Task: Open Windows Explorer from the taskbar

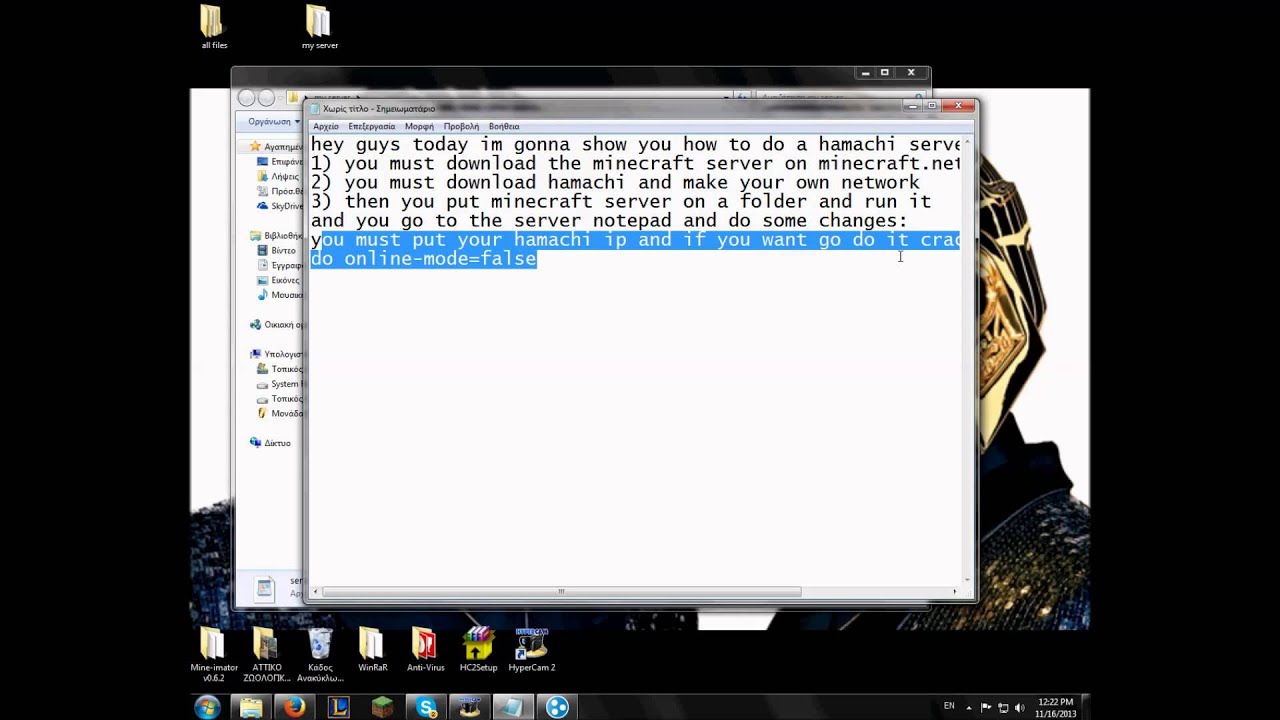Action: pos(251,707)
